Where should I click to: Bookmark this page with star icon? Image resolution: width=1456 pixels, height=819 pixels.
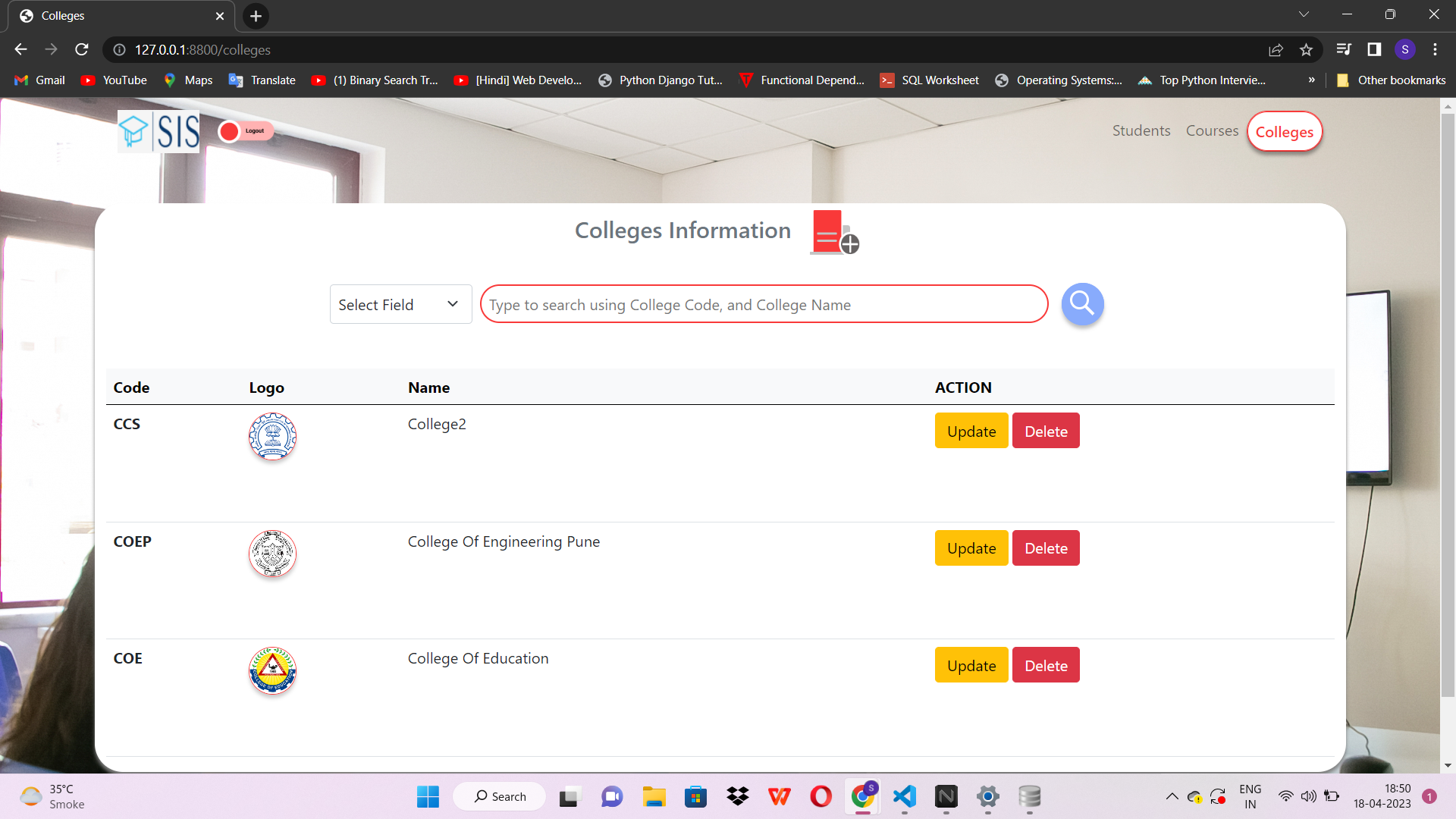coord(1306,50)
